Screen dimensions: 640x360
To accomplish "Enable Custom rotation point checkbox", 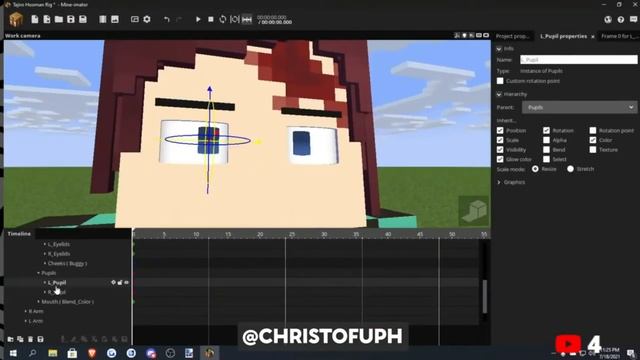I will pos(500,81).
